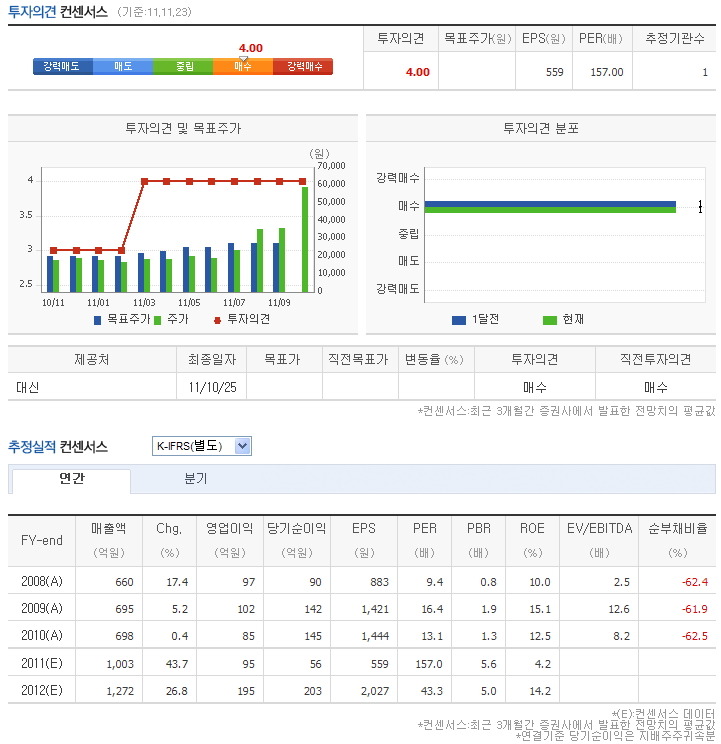
Task: Click green 중립 segment in the rating scale
Action: pos(183,66)
